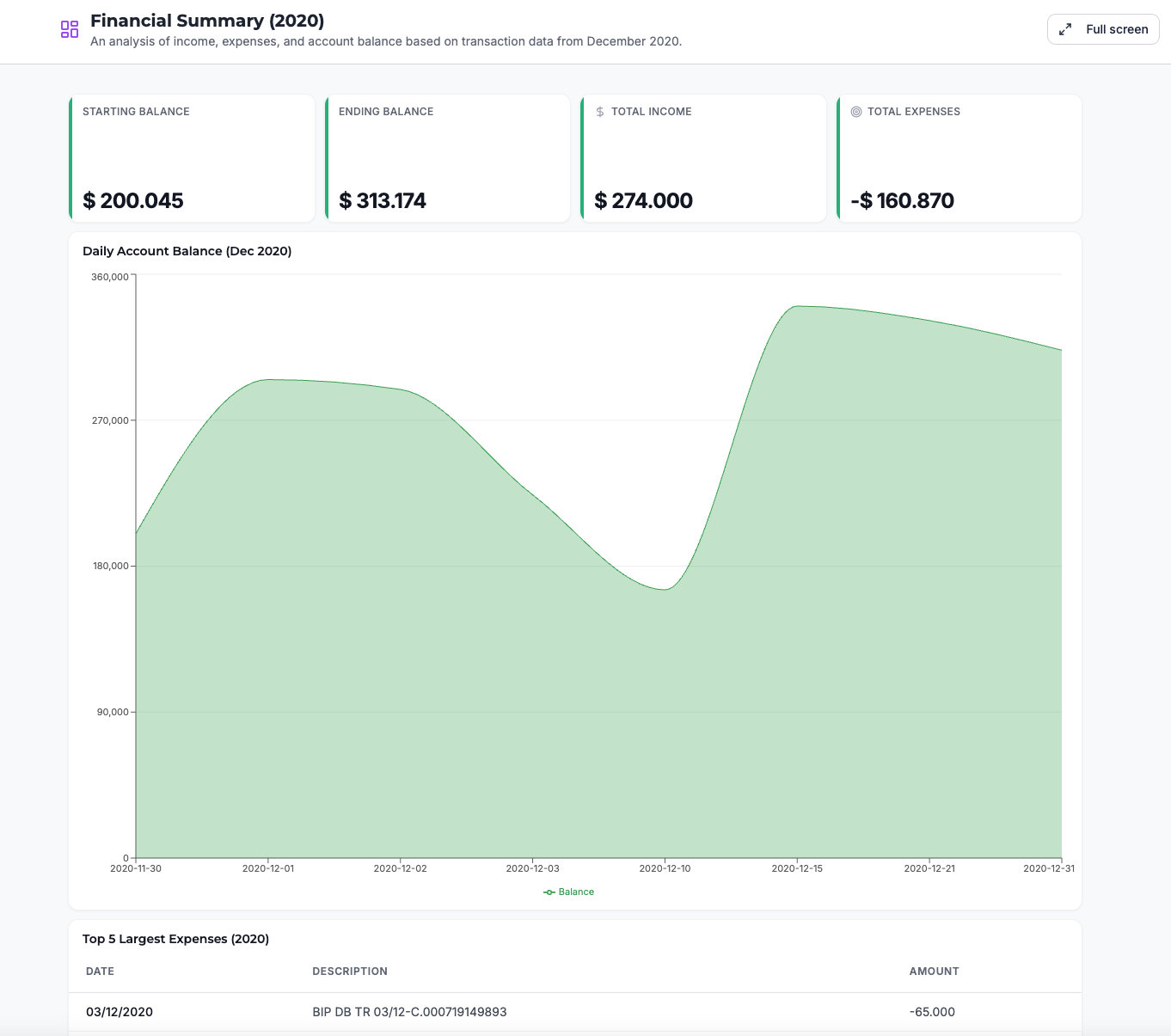Toggle the Balance series in the chart legend

(x=568, y=892)
